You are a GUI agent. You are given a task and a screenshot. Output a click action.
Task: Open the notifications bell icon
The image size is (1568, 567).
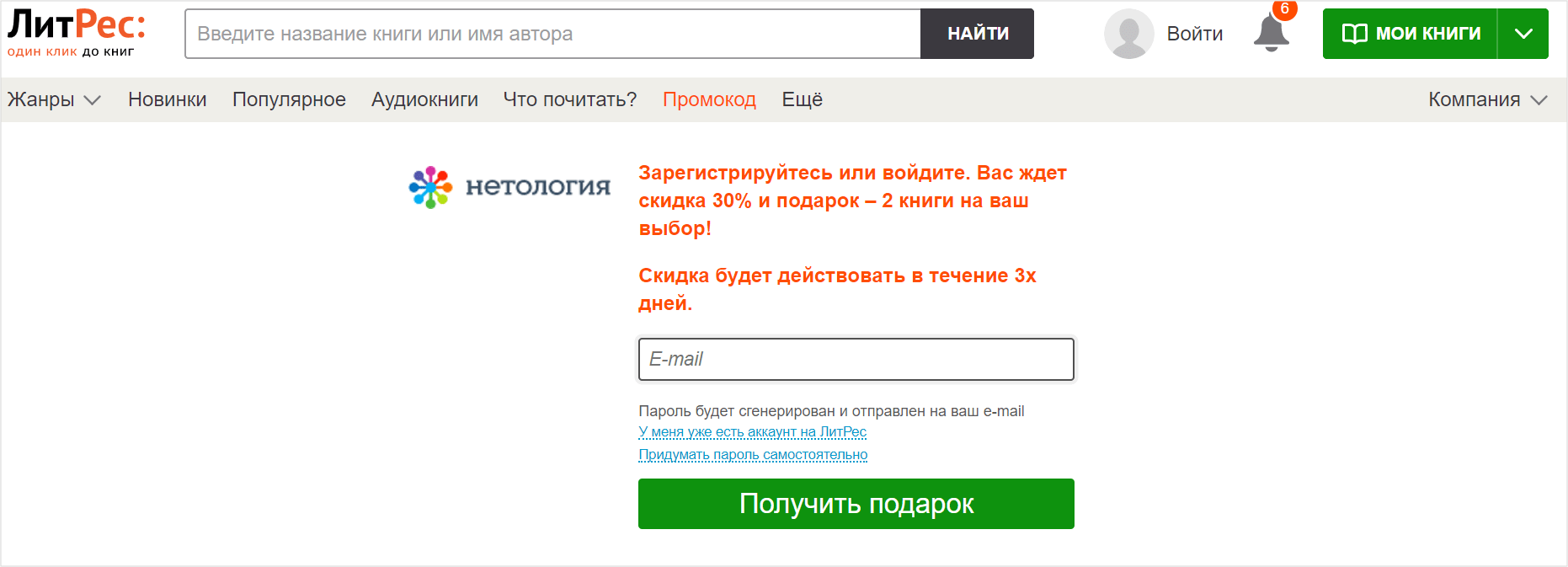(1272, 34)
